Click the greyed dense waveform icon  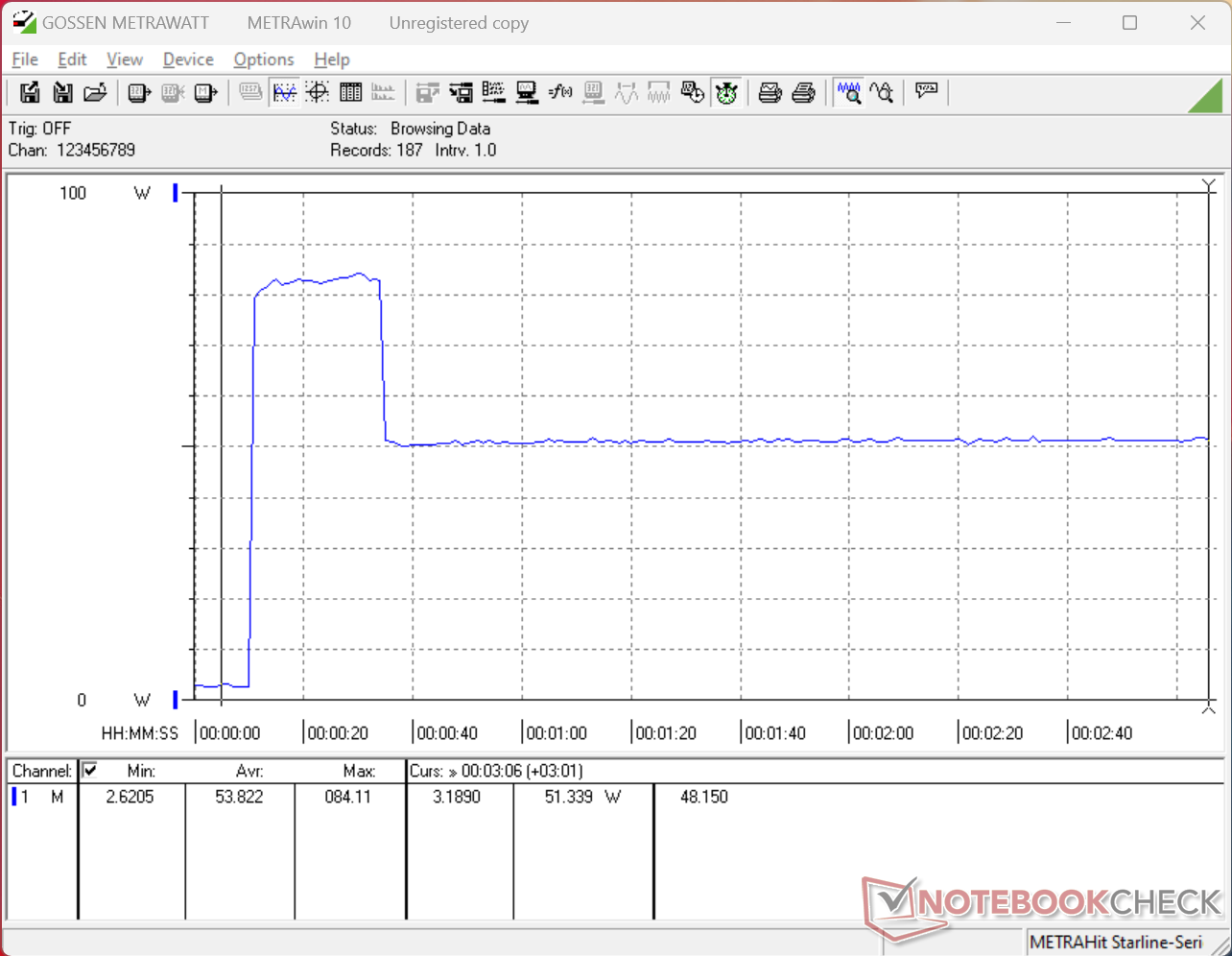pyautogui.click(x=659, y=92)
